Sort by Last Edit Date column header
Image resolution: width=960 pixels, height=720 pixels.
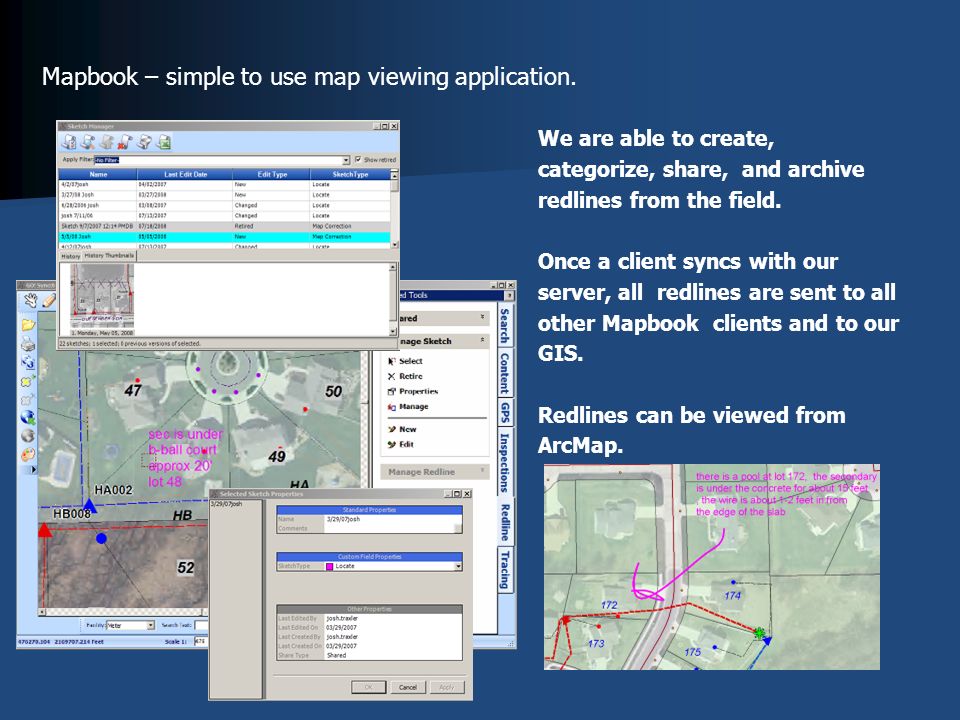click(x=186, y=174)
